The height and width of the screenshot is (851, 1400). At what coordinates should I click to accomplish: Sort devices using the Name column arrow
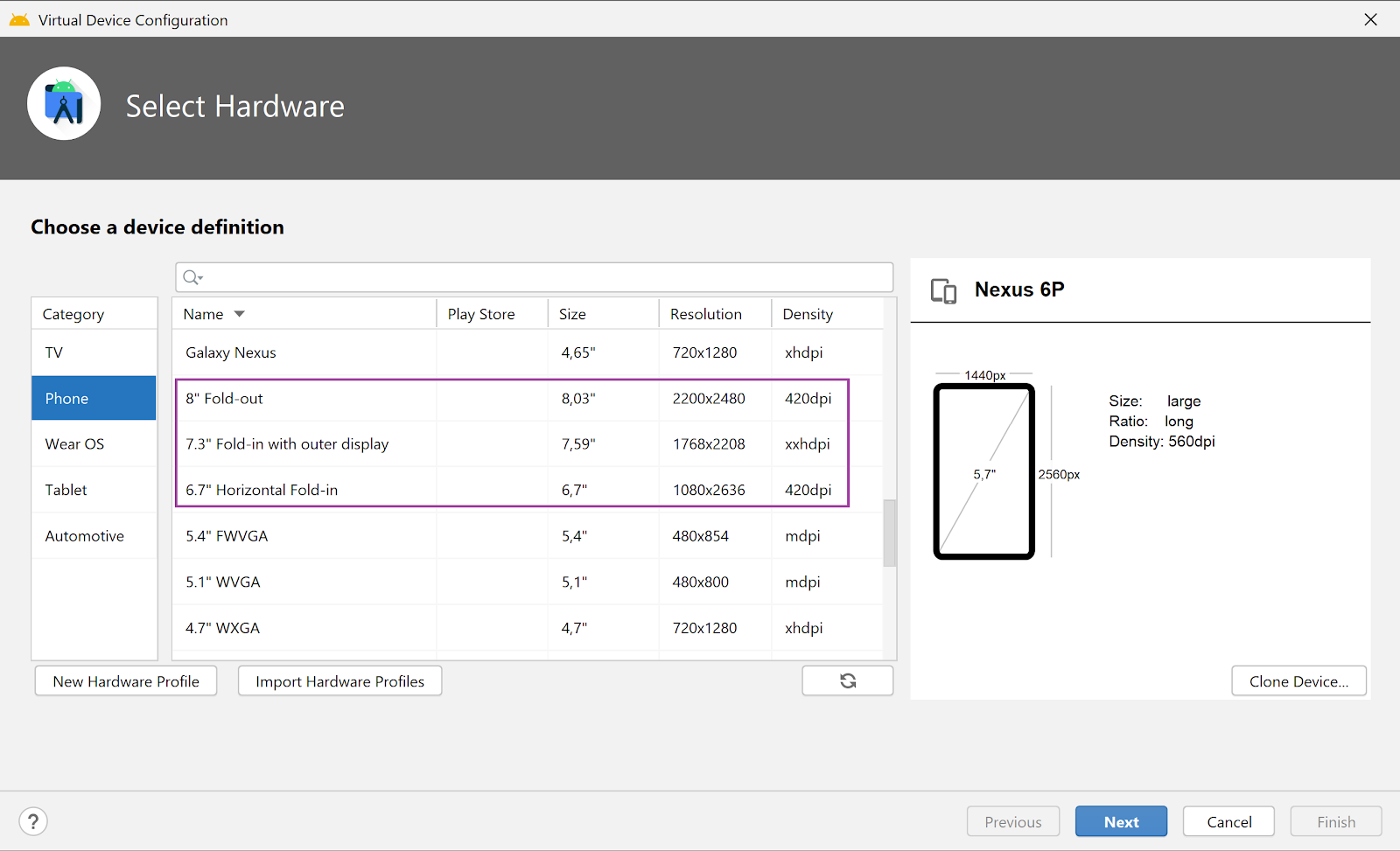pos(240,314)
